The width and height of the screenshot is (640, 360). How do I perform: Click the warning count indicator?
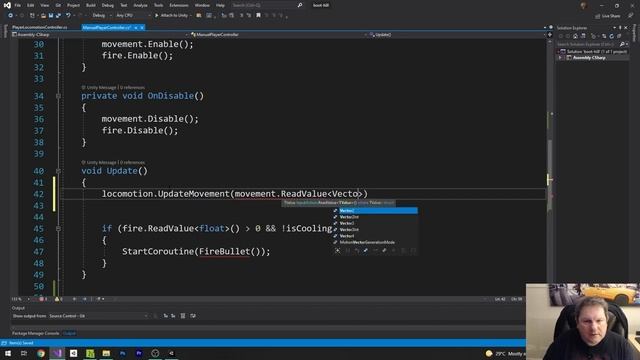point(58,299)
